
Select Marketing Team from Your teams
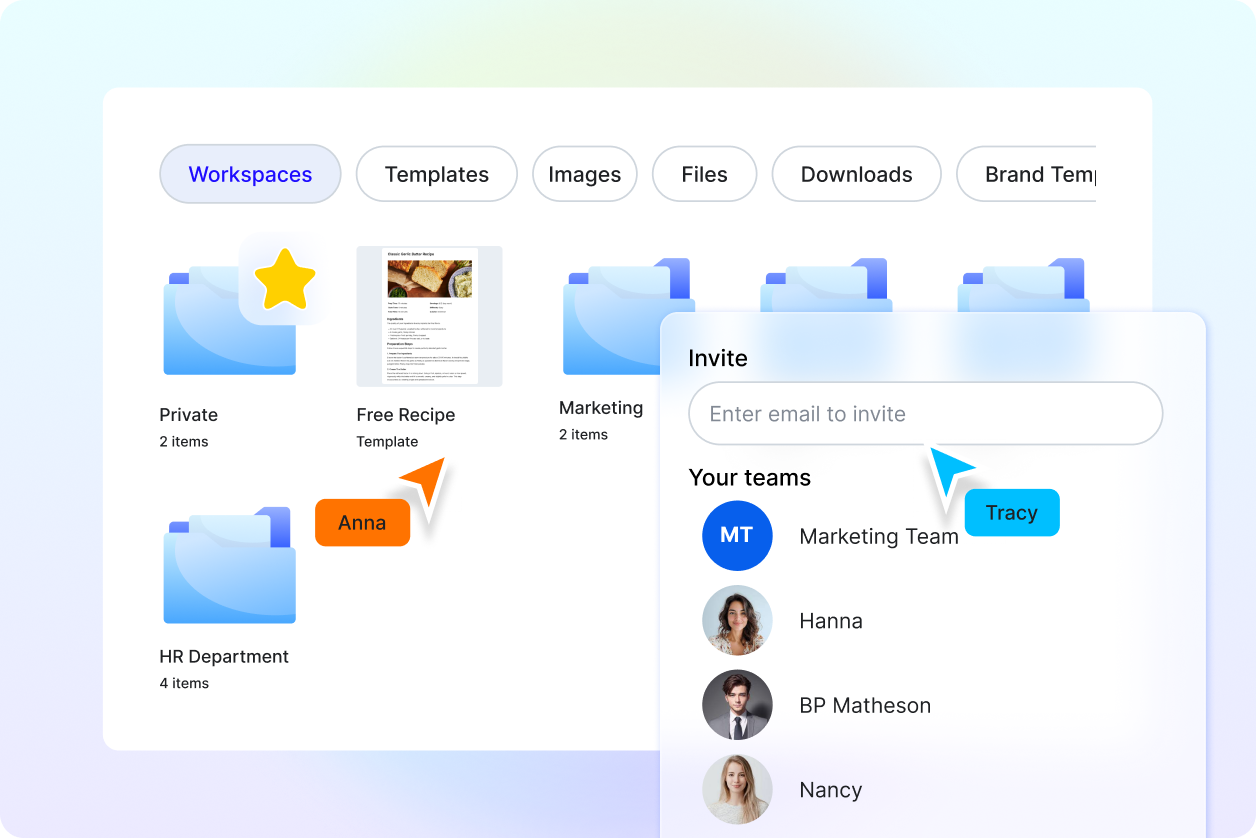879,536
